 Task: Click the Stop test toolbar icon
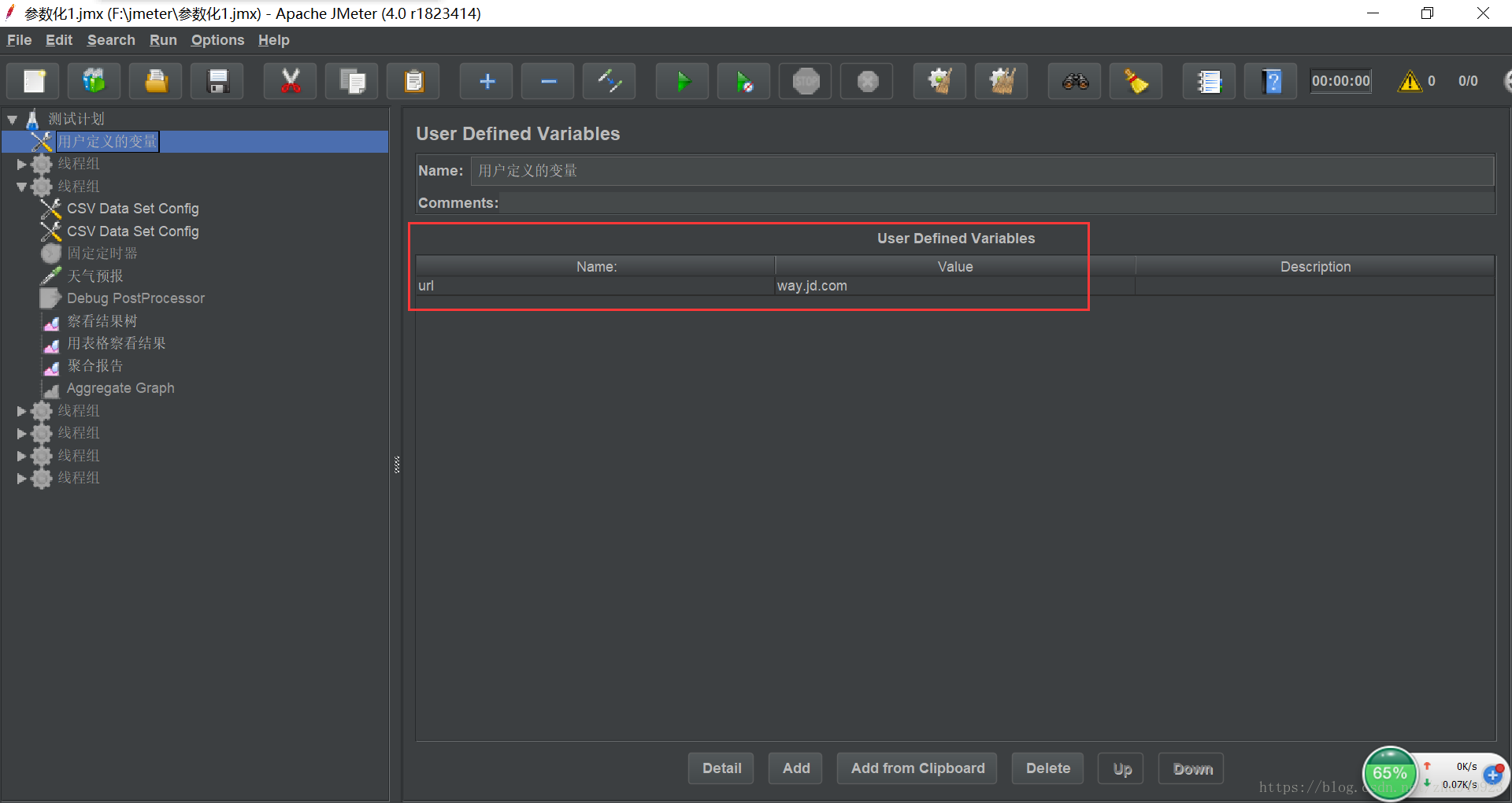pos(806,81)
